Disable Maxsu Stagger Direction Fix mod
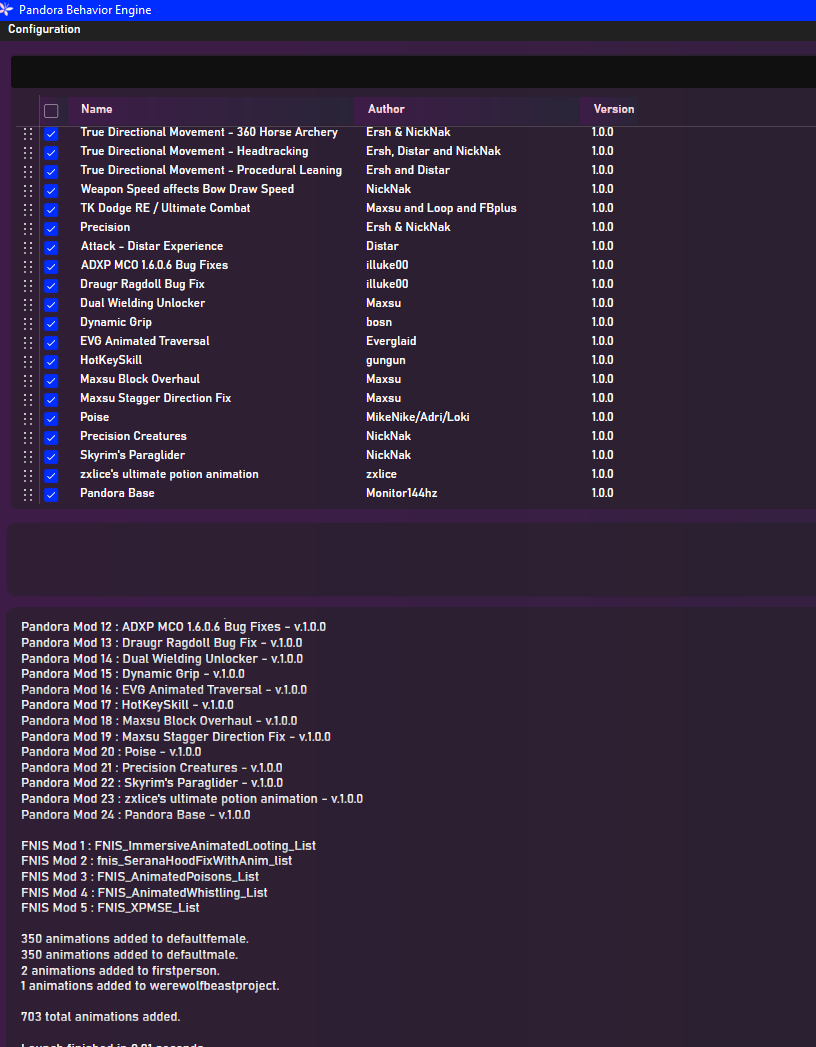The width and height of the screenshot is (816, 1047). pos(51,399)
